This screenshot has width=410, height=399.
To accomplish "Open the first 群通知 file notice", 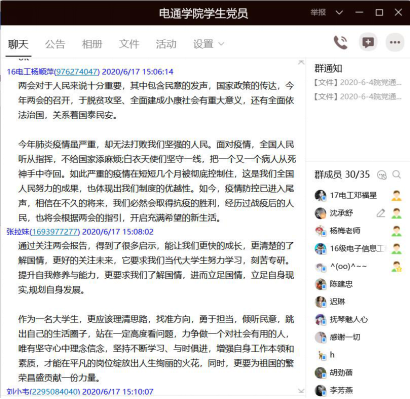I will [x=358, y=82].
